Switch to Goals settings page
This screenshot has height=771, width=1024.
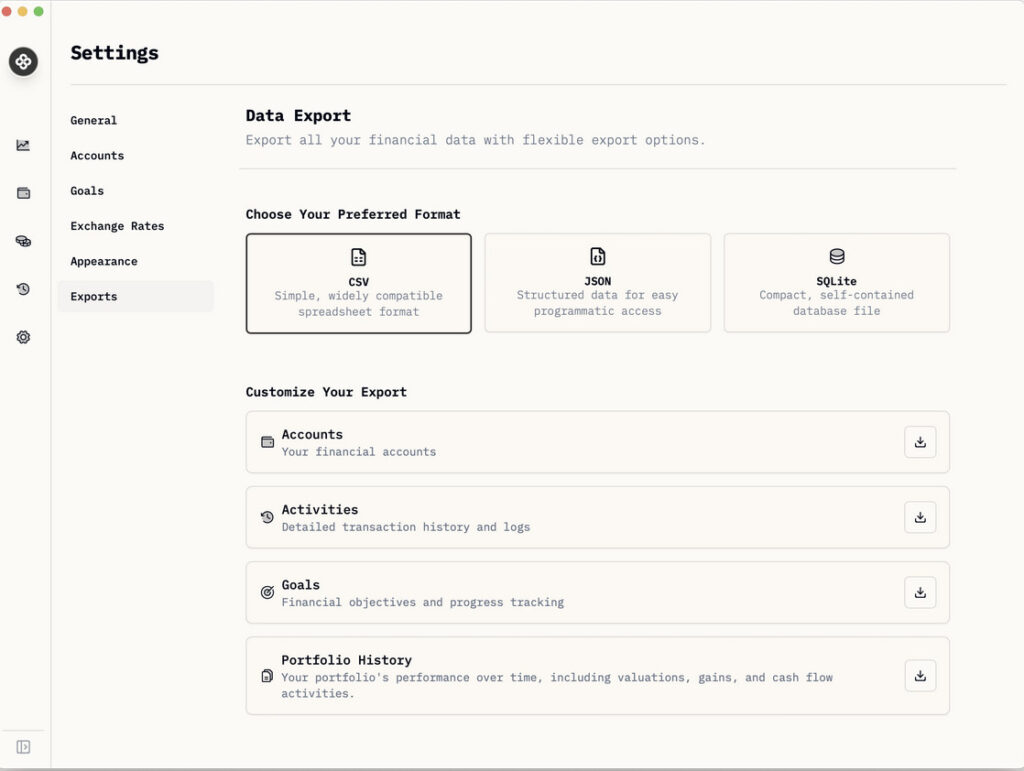tap(87, 191)
